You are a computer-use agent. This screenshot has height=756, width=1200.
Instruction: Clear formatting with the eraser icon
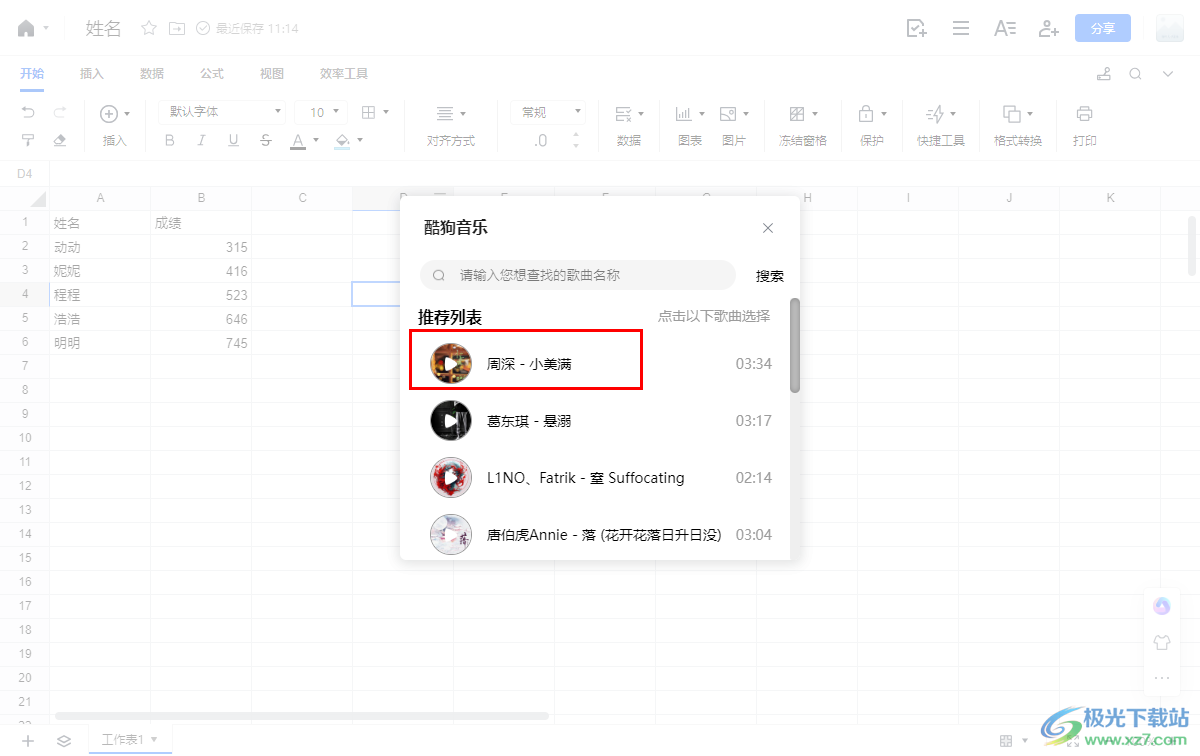point(60,140)
